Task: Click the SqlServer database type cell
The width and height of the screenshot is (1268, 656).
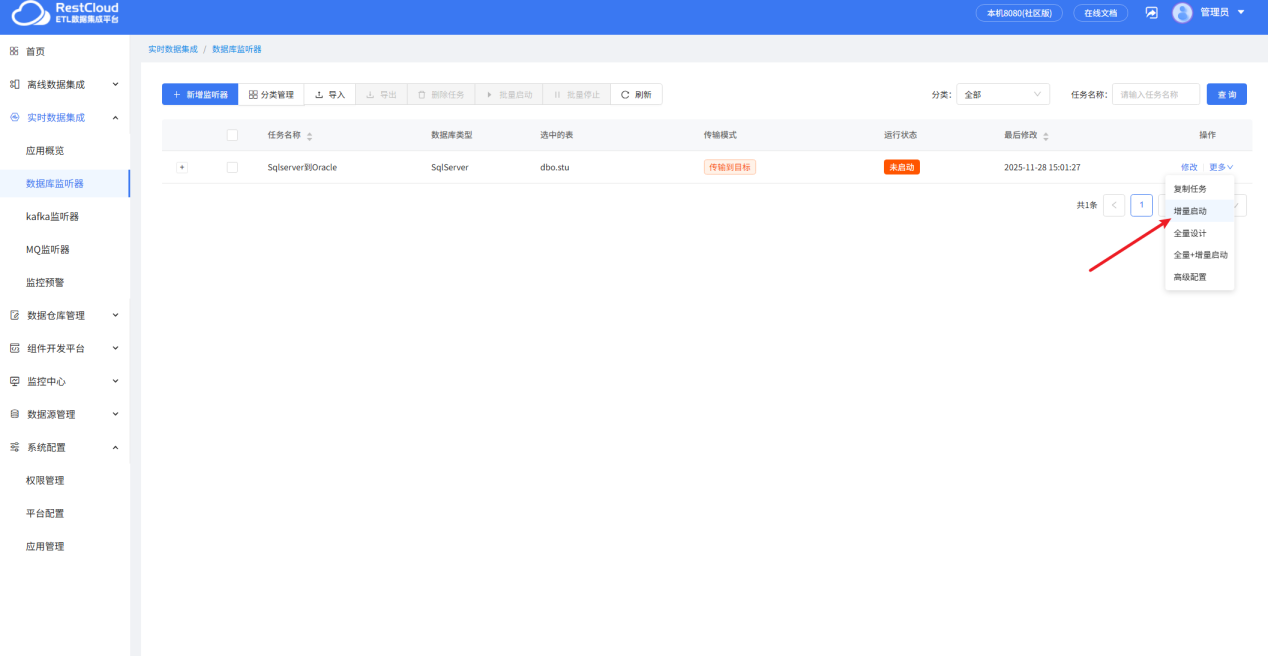Action: point(450,167)
